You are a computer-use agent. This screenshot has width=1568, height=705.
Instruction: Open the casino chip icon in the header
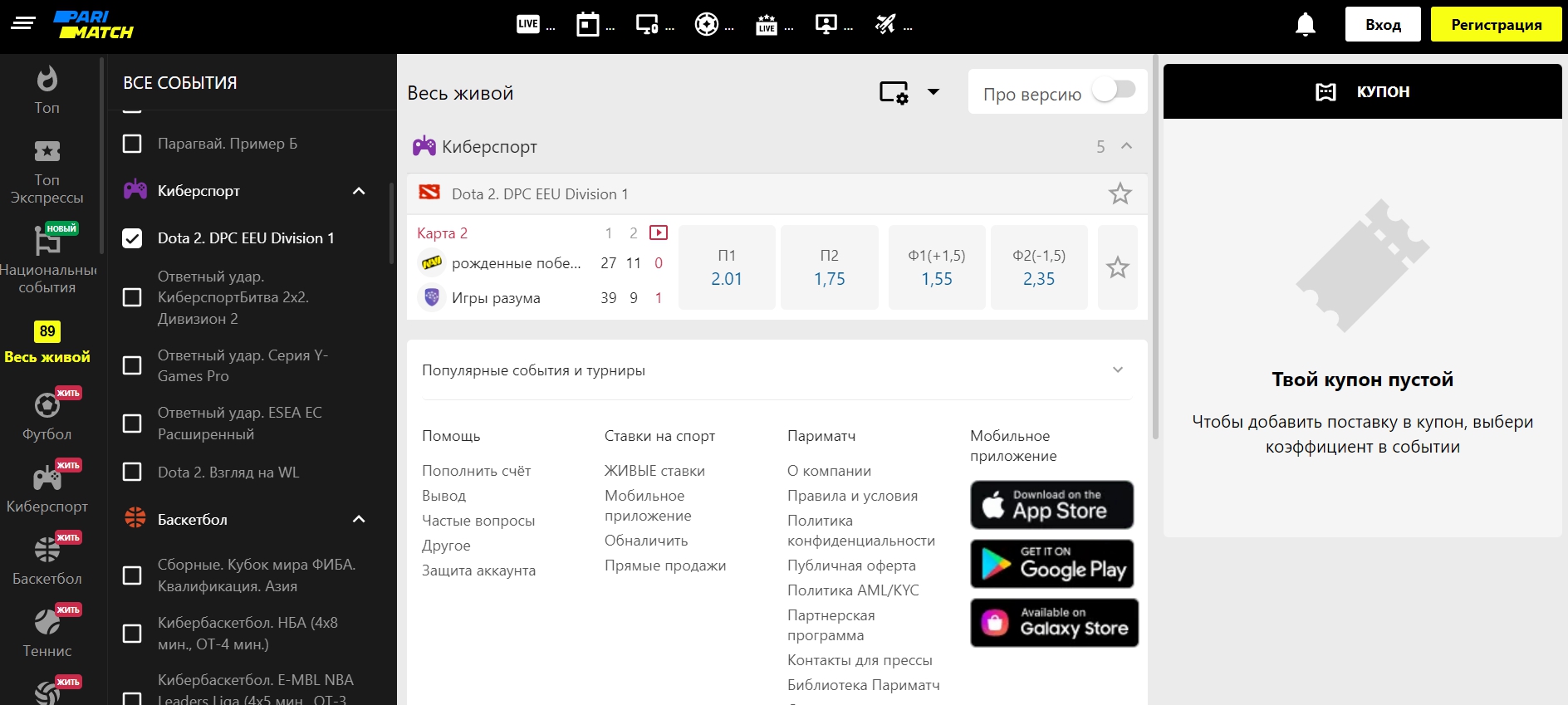pos(707,24)
